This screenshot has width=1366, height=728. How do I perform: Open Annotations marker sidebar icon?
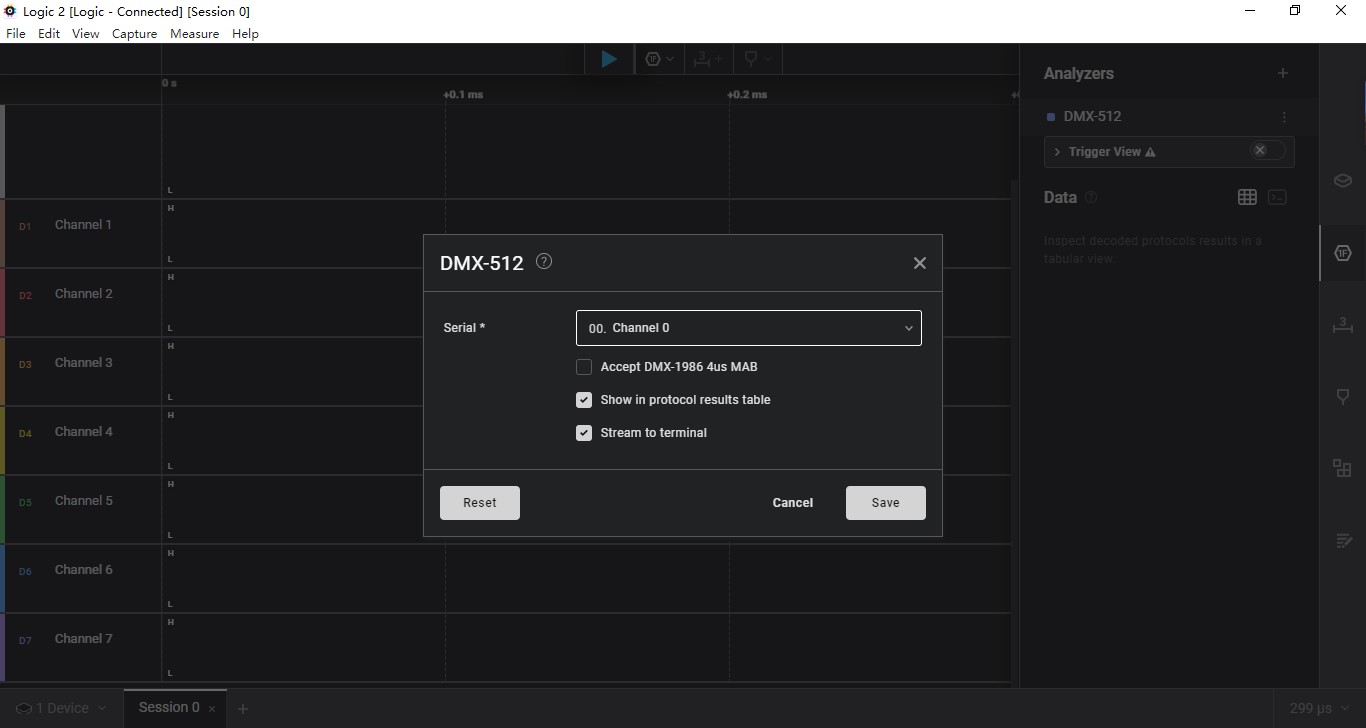tap(1342, 397)
